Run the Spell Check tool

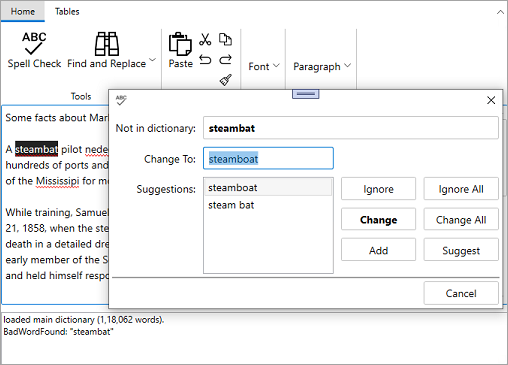(34, 49)
